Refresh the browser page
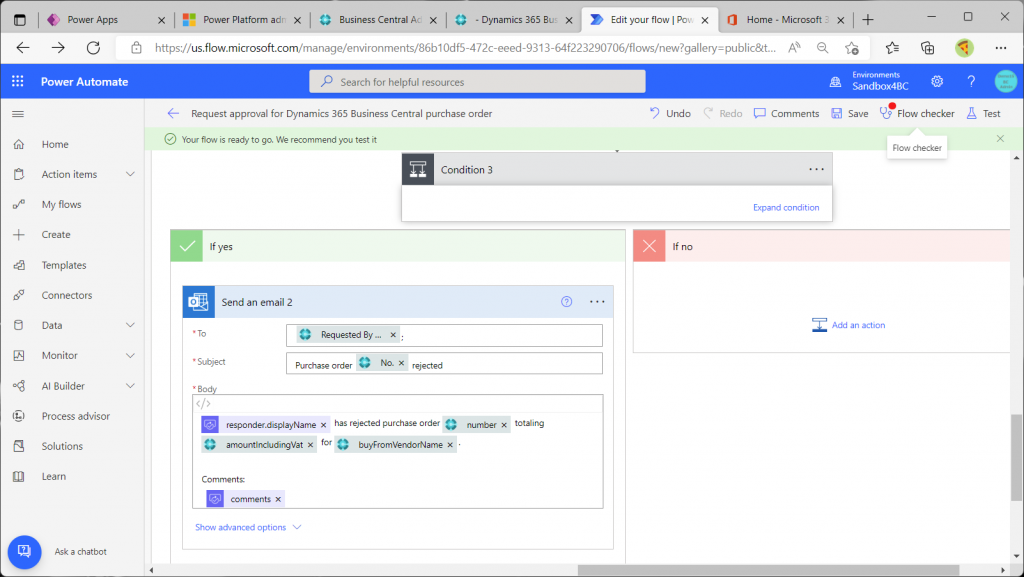 tap(93, 48)
